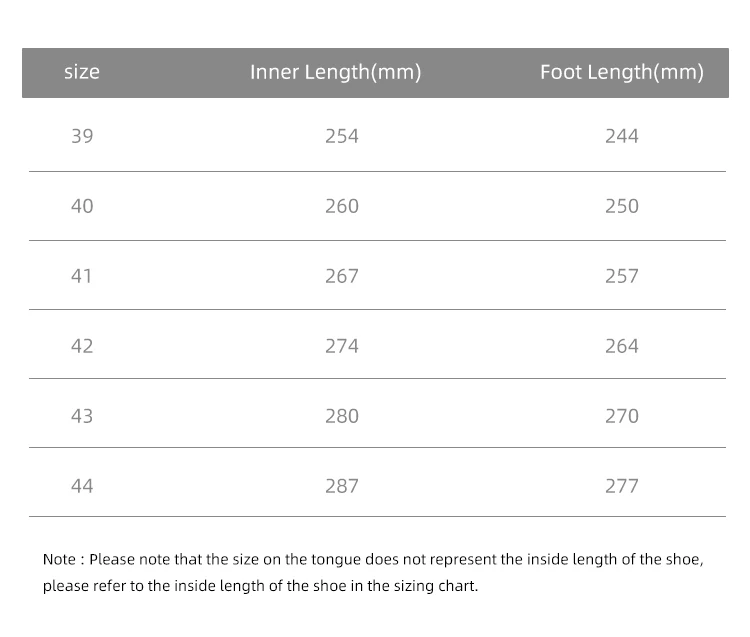
Task: Click inner length value 274
Action: [x=341, y=346]
